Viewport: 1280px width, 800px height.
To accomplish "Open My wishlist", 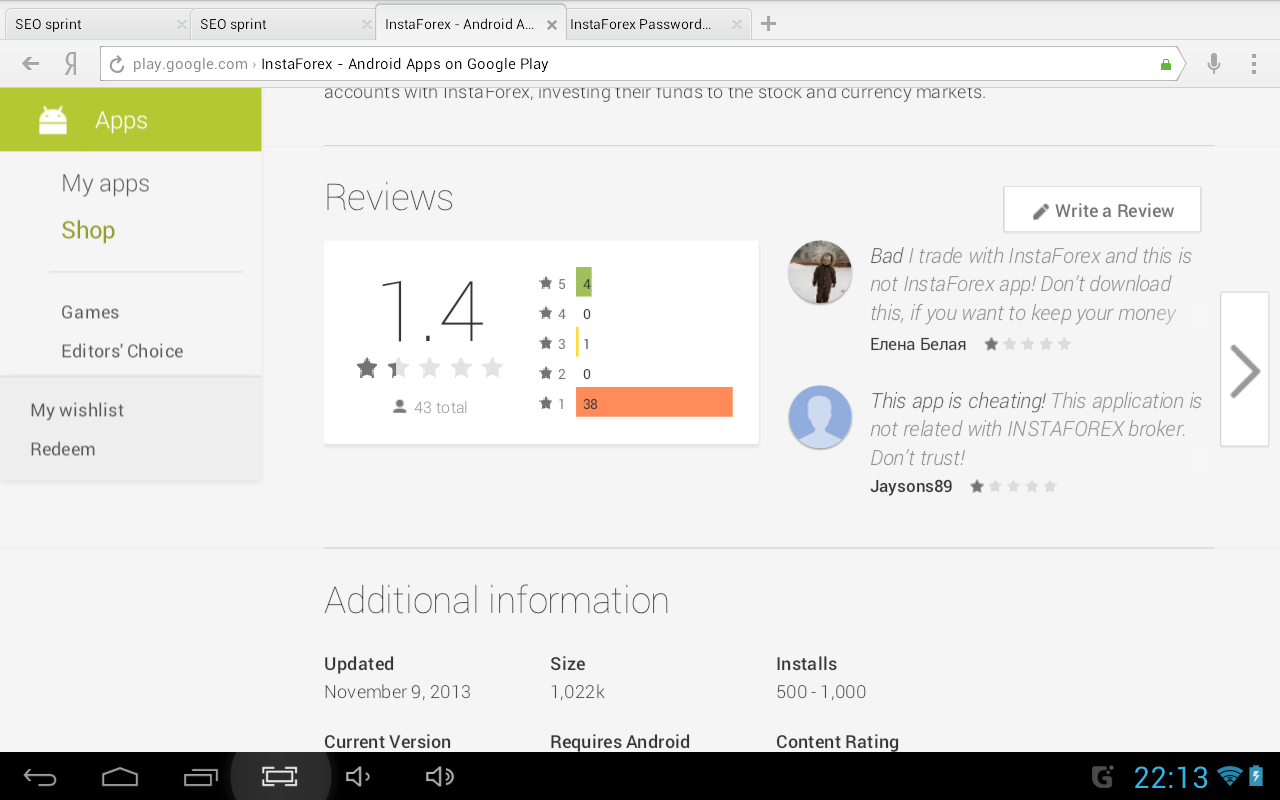I will coord(77,410).
